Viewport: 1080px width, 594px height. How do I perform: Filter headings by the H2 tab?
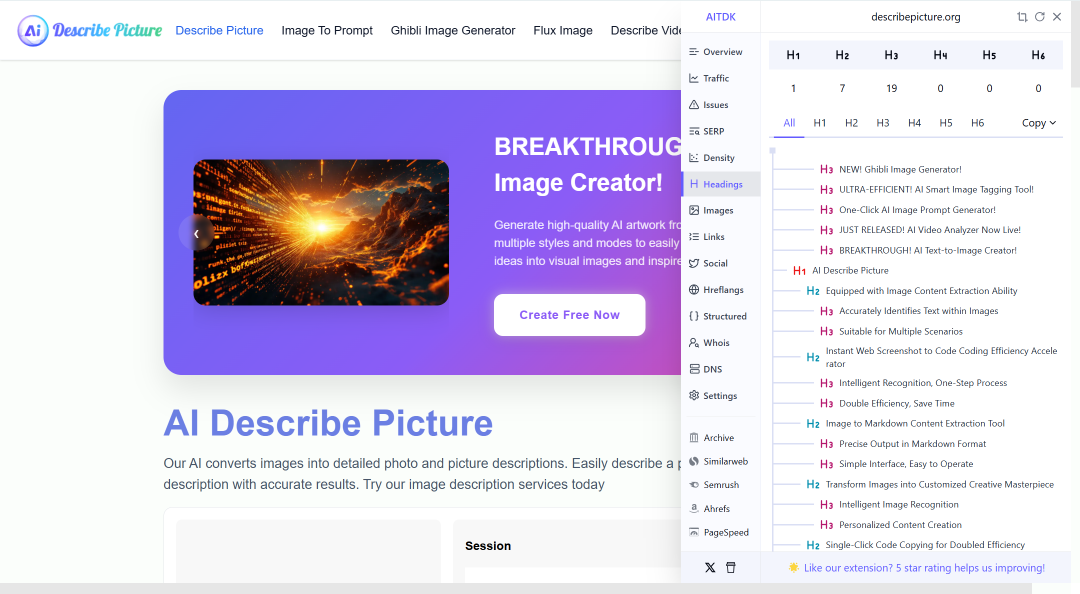point(851,123)
